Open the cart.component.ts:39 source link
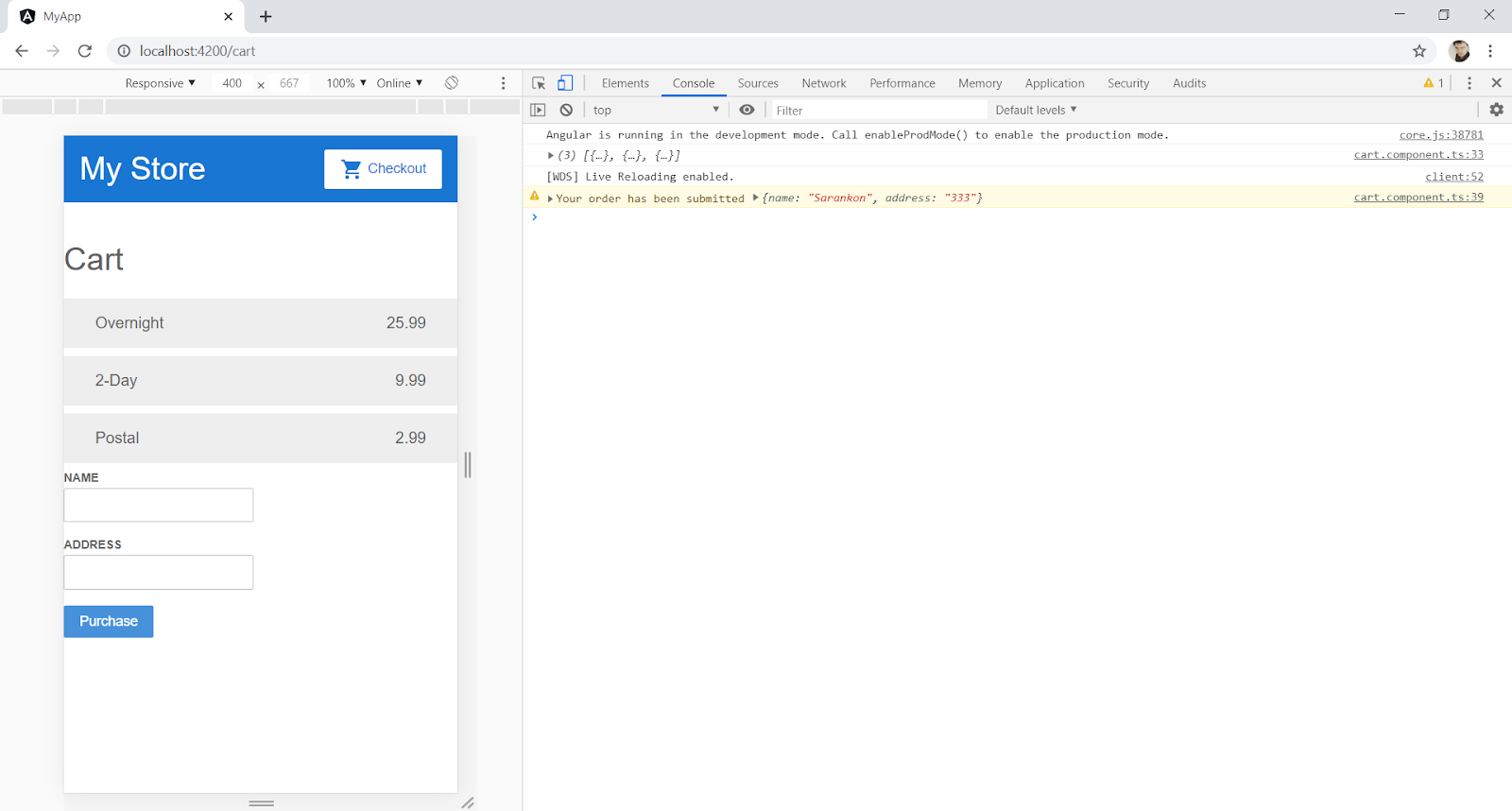This screenshot has width=1512, height=811. click(x=1418, y=198)
